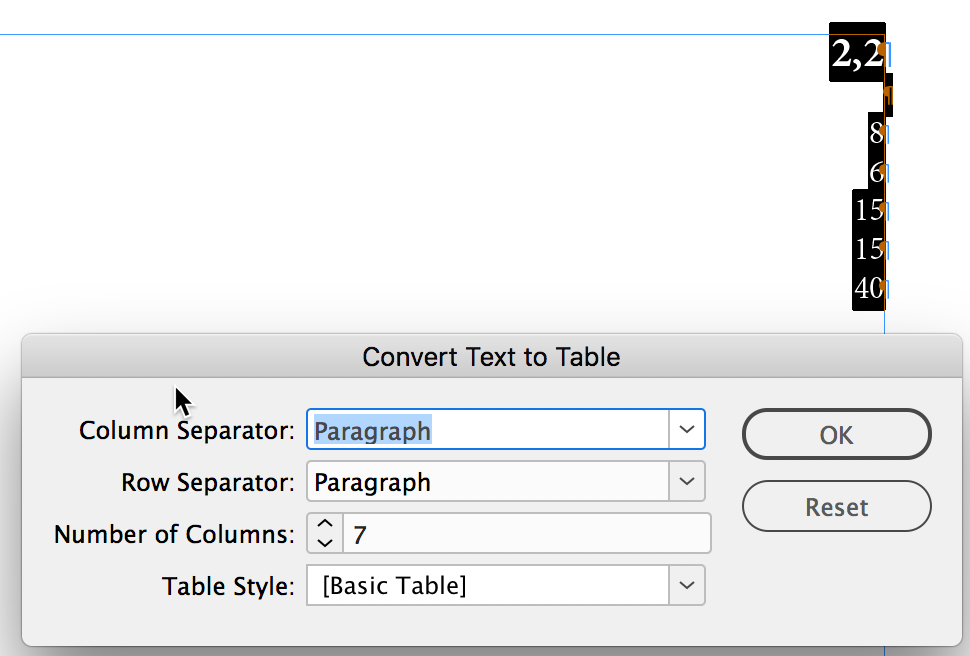Image resolution: width=970 pixels, height=656 pixels.
Task: Expand the Column Separator dropdown arrow
Action: coord(686,429)
